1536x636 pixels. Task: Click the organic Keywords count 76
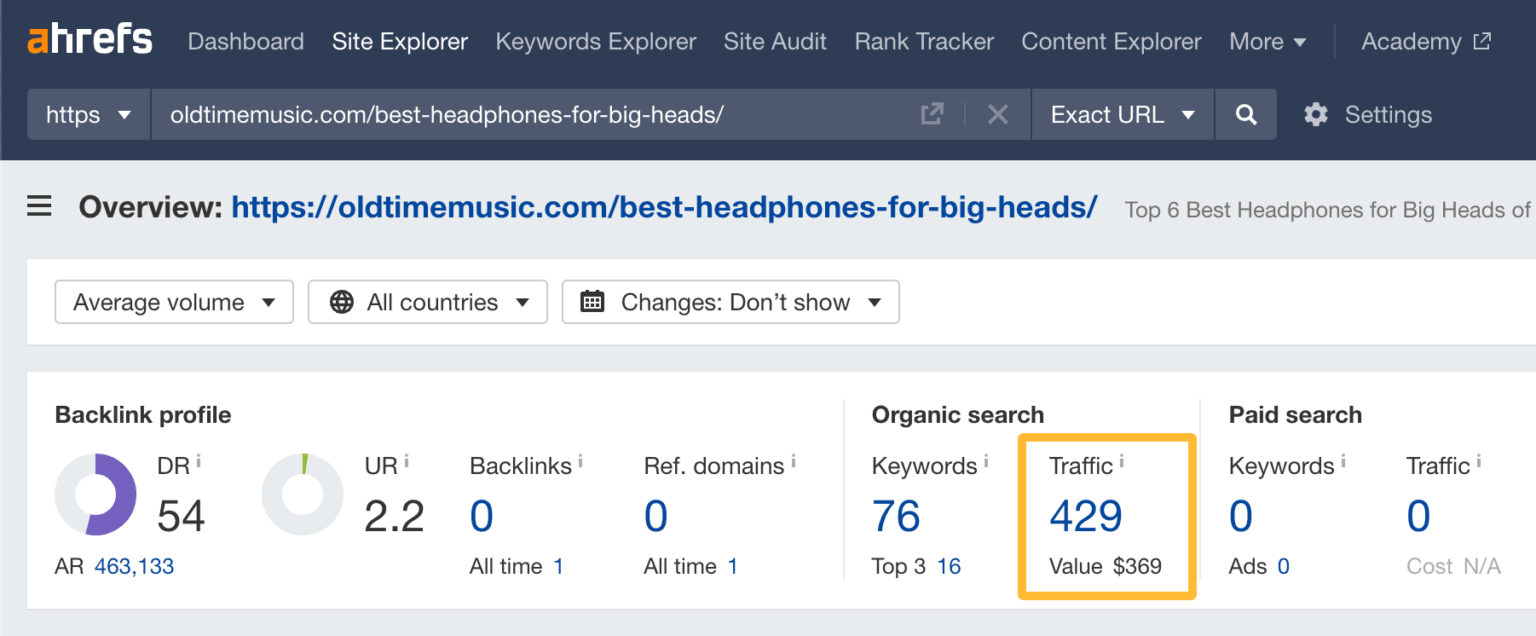[x=896, y=517]
